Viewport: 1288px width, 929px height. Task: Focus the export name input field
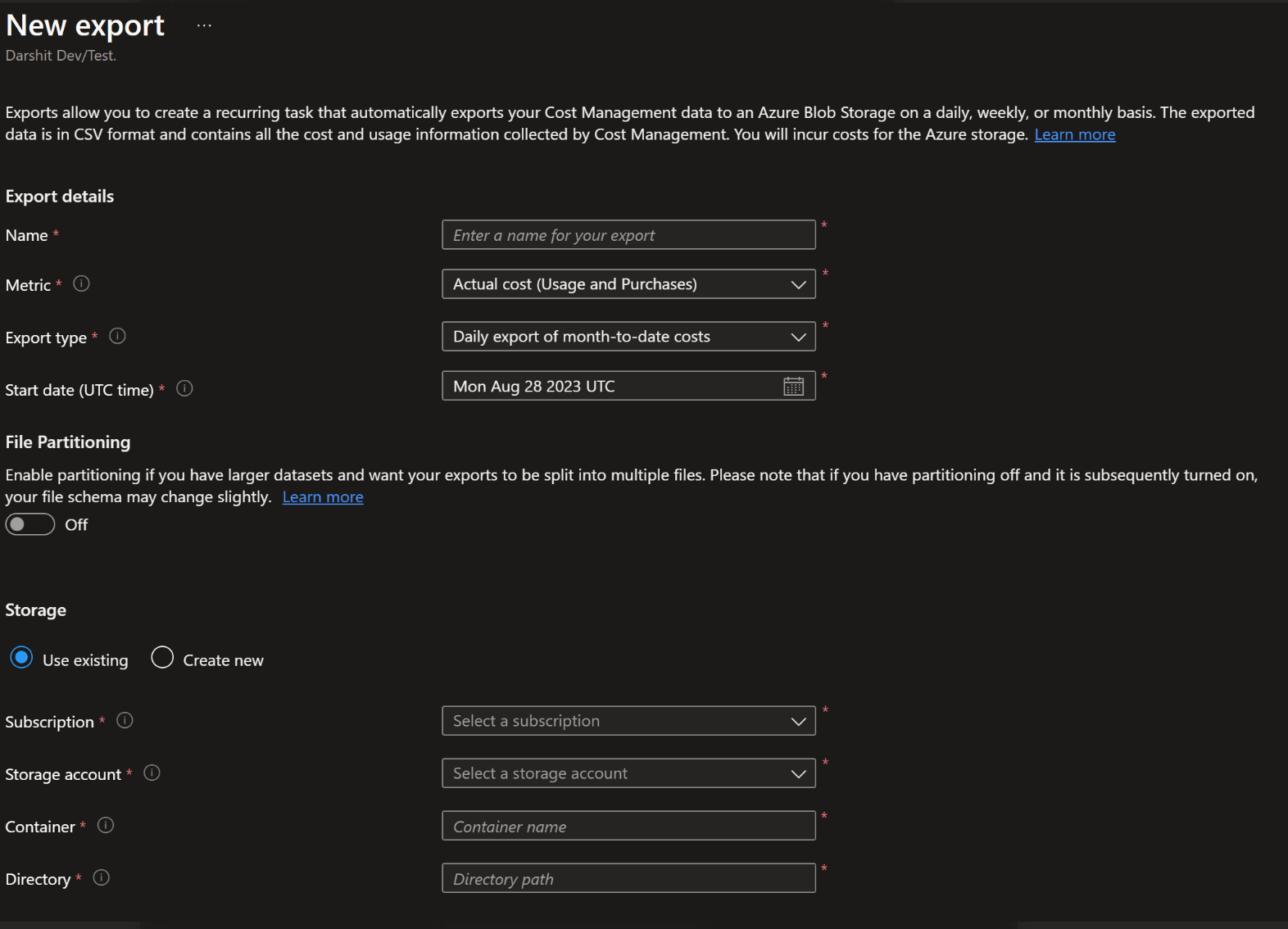pyautogui.click(x=628, y=235)
